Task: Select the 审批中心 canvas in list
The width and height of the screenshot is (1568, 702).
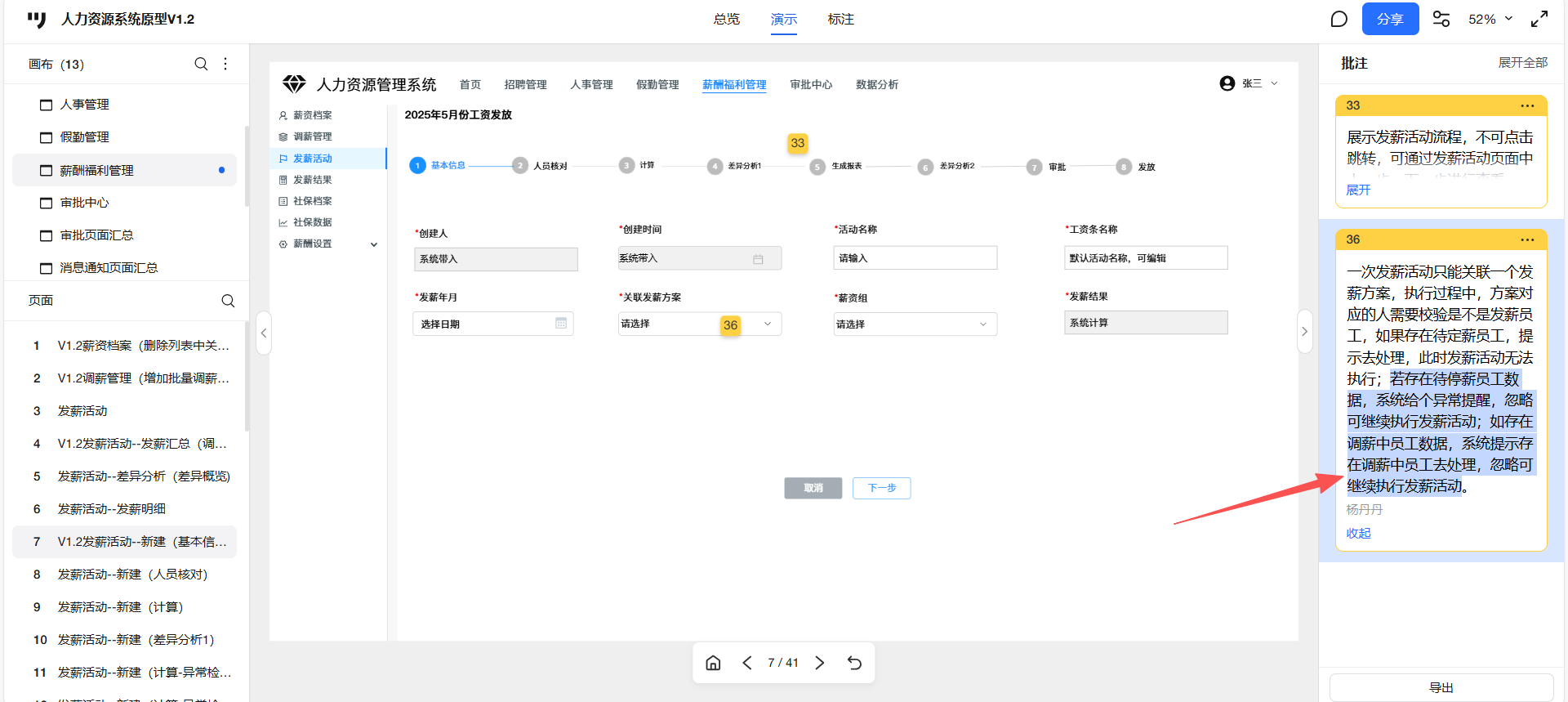Action: pyautogui.click(x=84, y=203)
